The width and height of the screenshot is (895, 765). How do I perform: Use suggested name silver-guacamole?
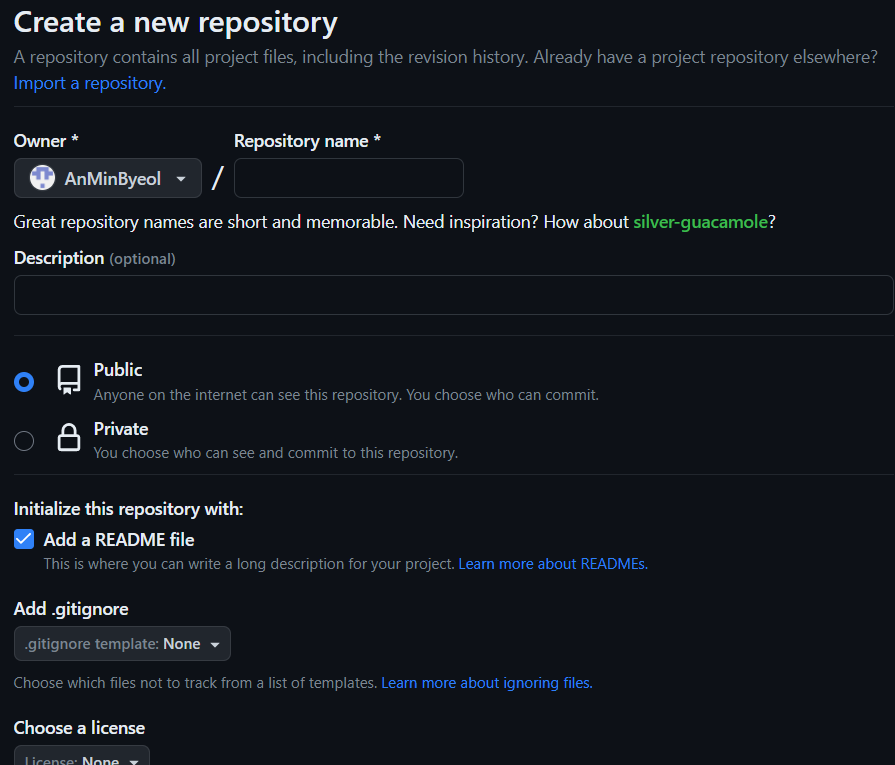(700, 222)
